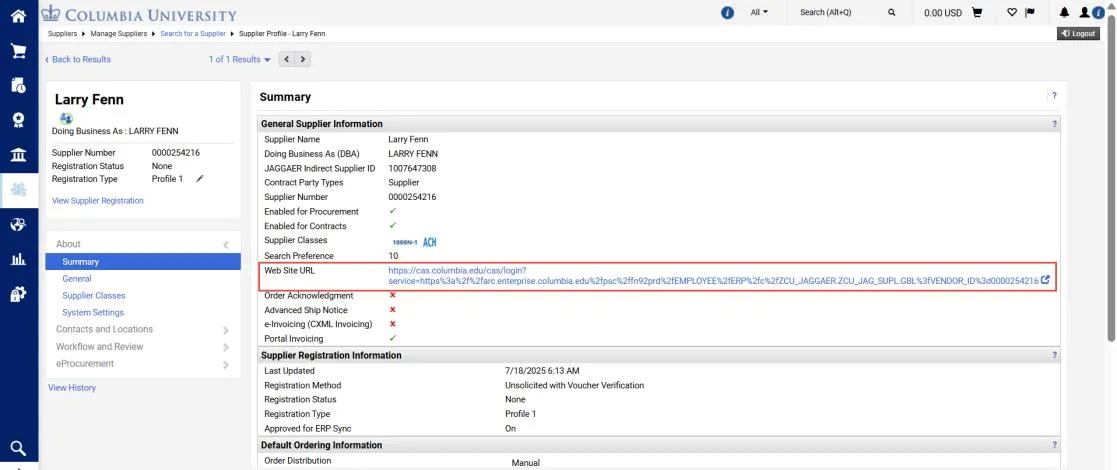The height and width of the screenshot is (470, 1117).
Task: Click the top search magnifier icon
Action: [892, 13]
